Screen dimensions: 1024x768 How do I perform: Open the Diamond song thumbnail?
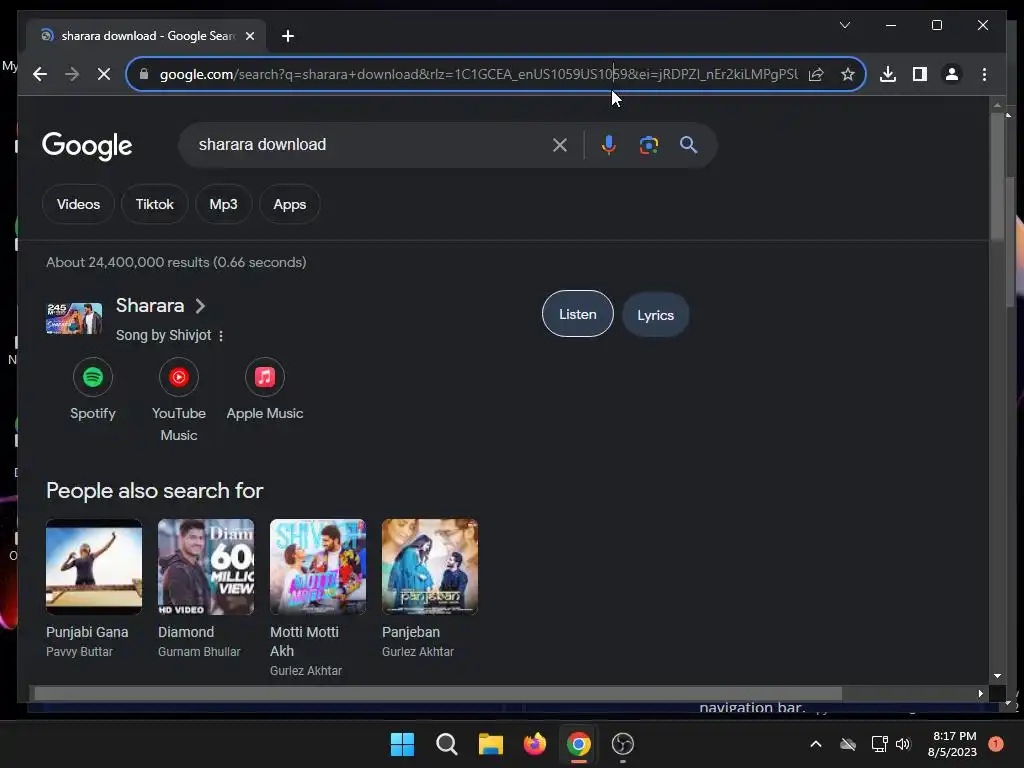click(x=206, y=567)
